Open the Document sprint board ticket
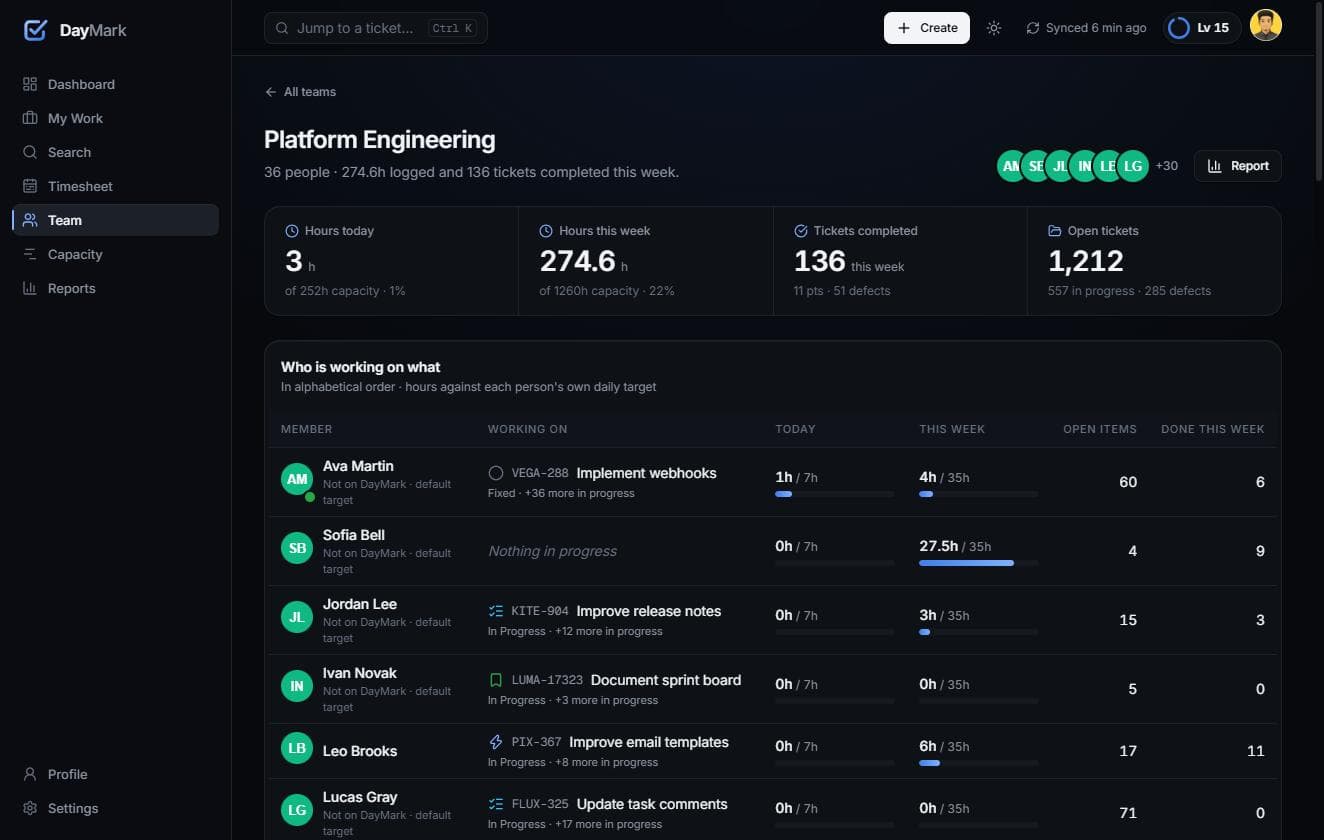 [x=666, y=680]
